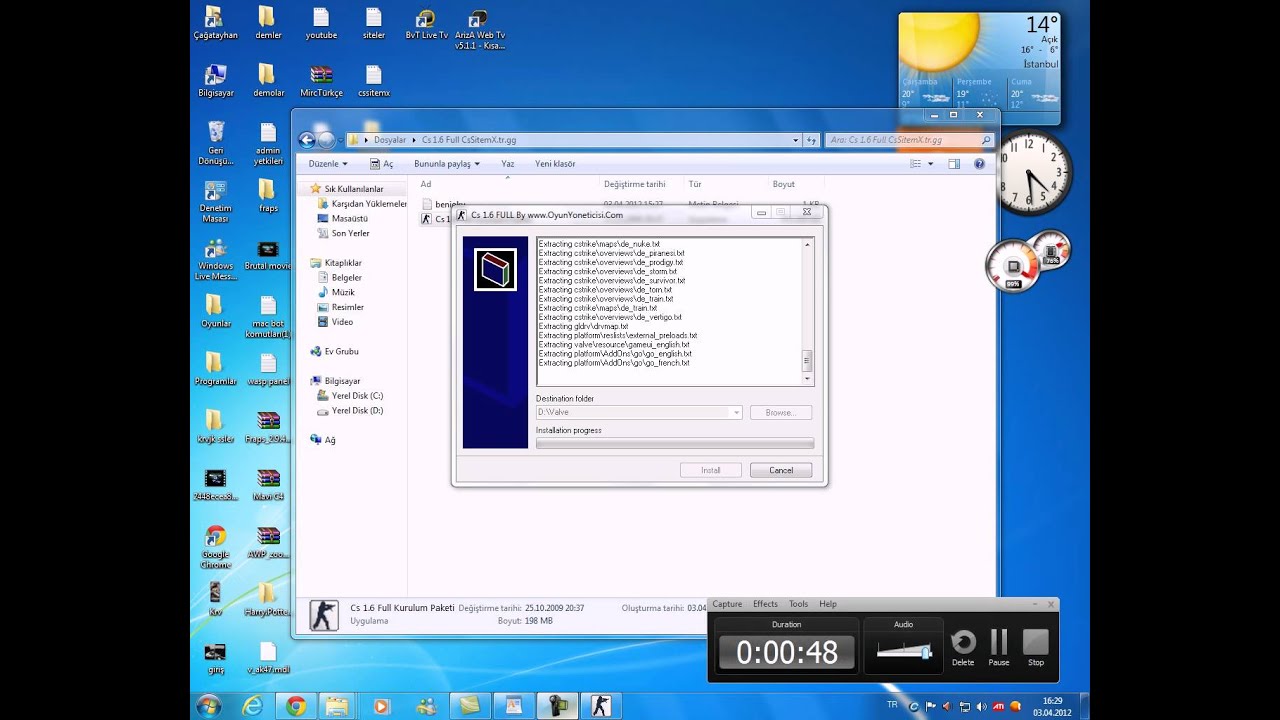Screen dimensions: 1280x720
Task: Open view options dropdown arrow in Explorer
Action: coord(930,164)
